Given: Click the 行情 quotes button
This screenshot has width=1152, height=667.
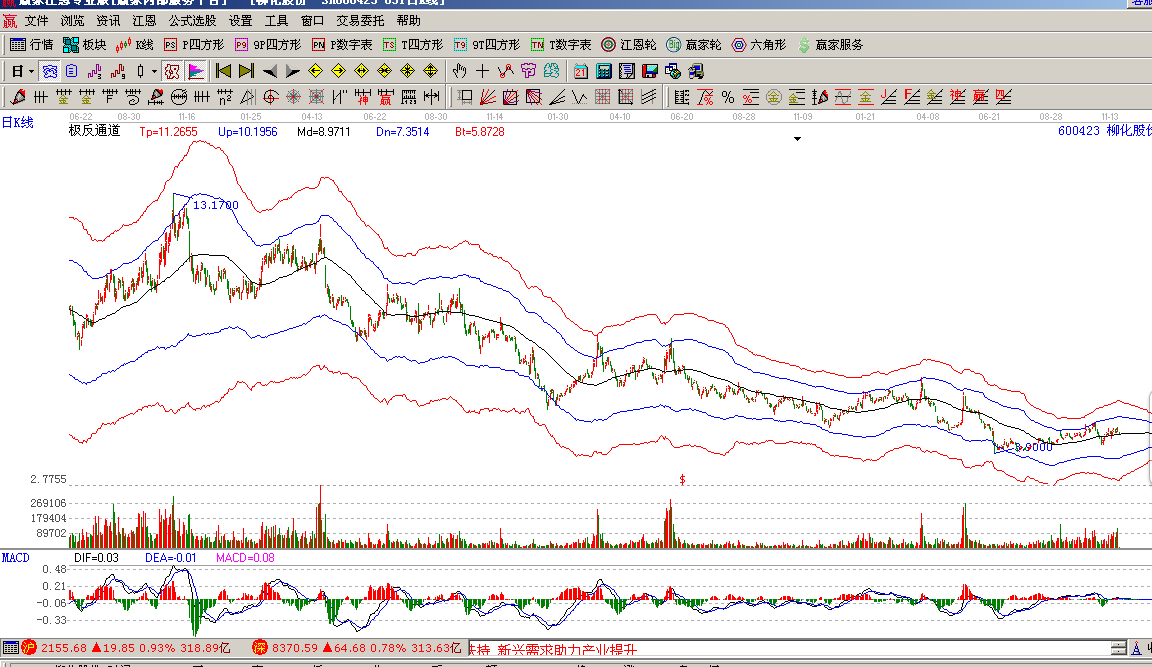Looking at the screenshot, I should 31,45.
